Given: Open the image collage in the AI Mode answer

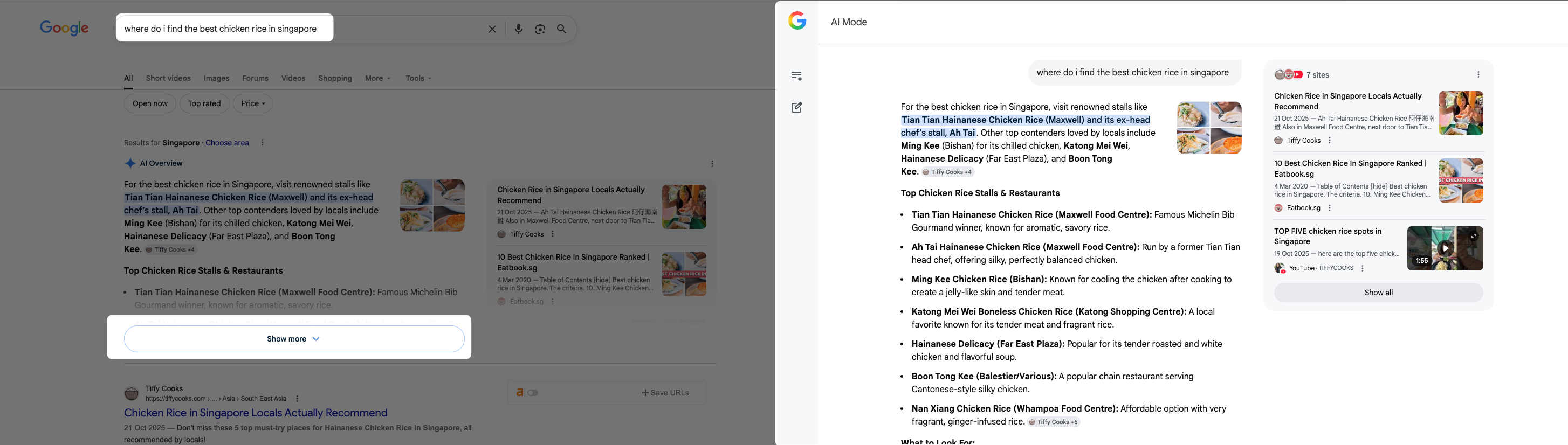Looking at the screenshot, I should pos(1209,128).
